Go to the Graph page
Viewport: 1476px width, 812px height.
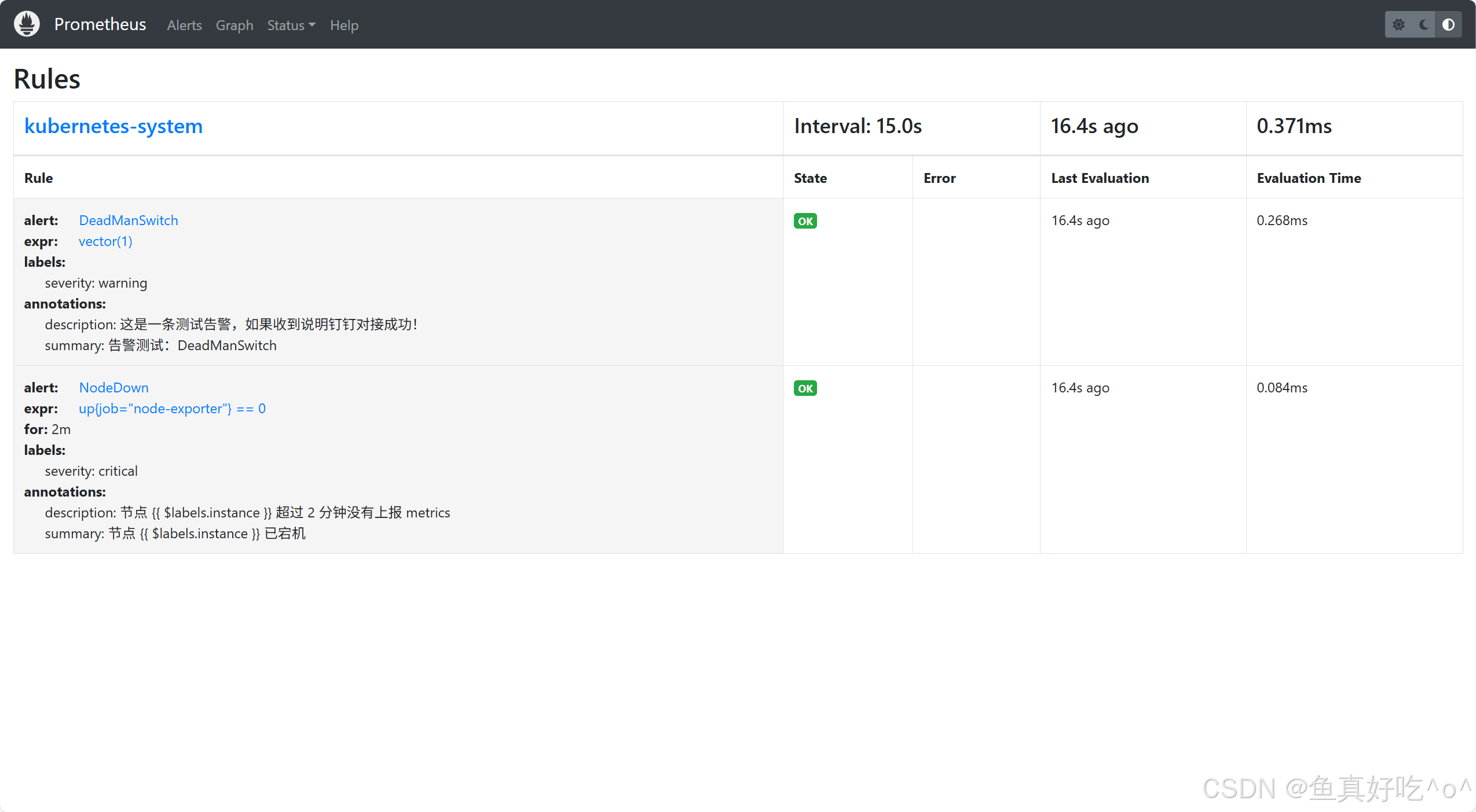pyautogui.click(x=235, y=25)
